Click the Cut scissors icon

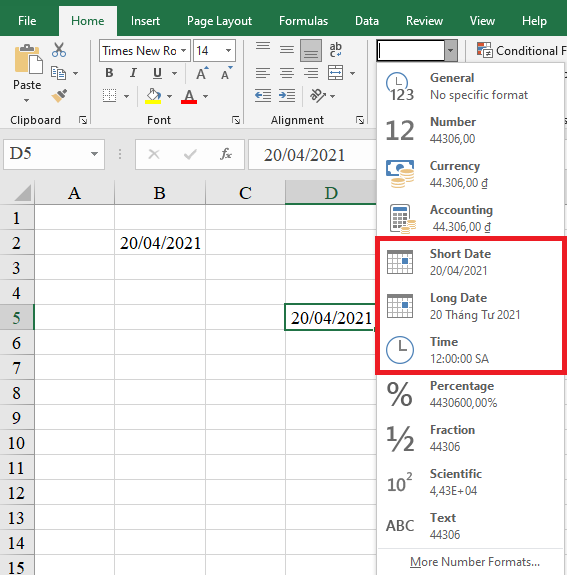59,50
